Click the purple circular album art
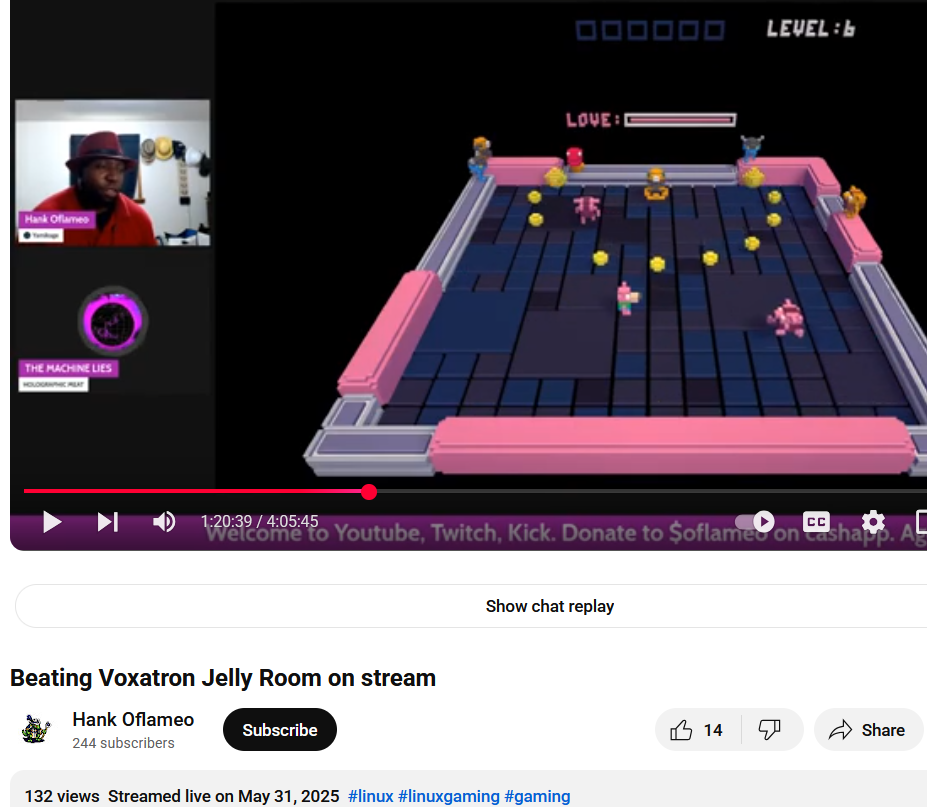 point(112,321)
